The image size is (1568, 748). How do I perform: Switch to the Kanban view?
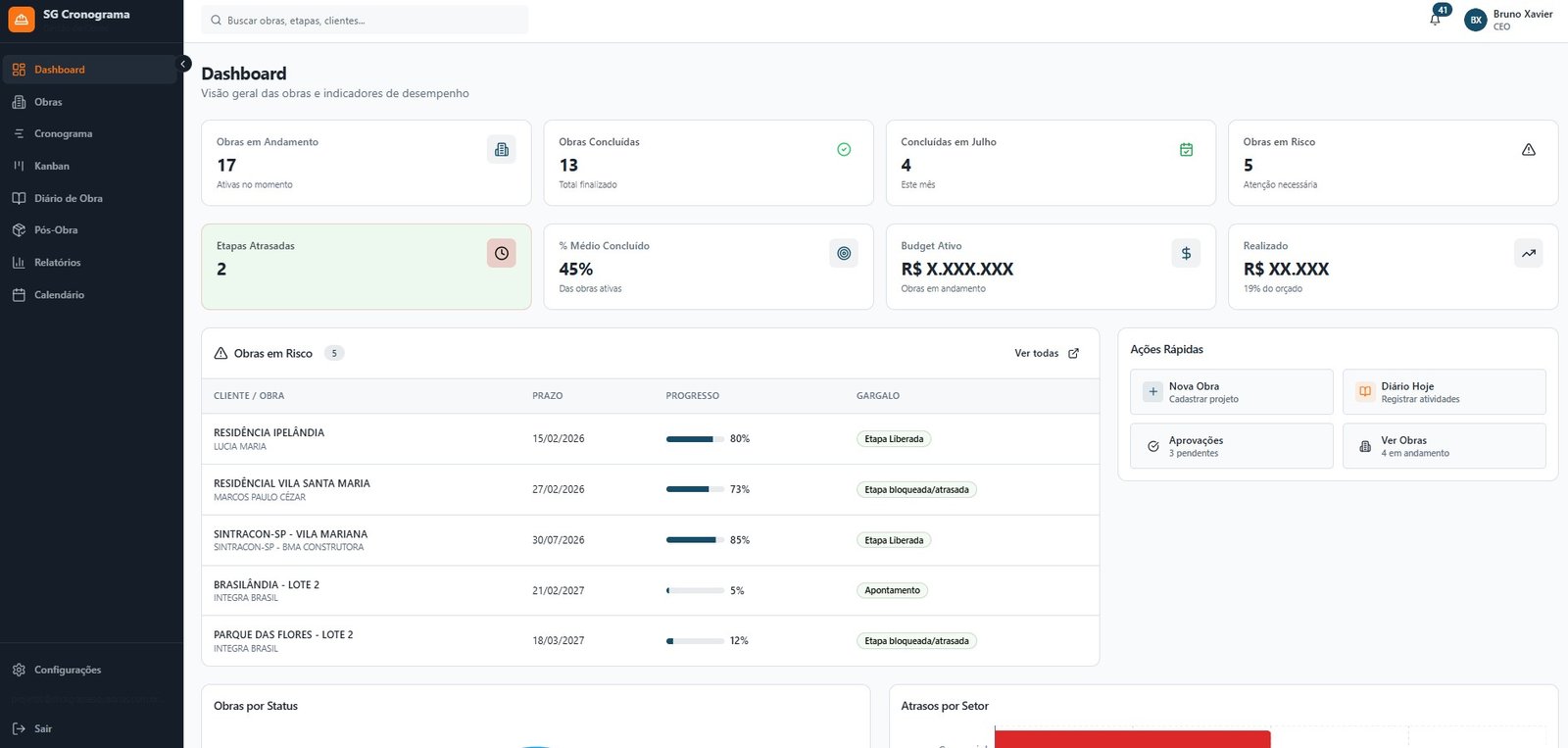90,166
